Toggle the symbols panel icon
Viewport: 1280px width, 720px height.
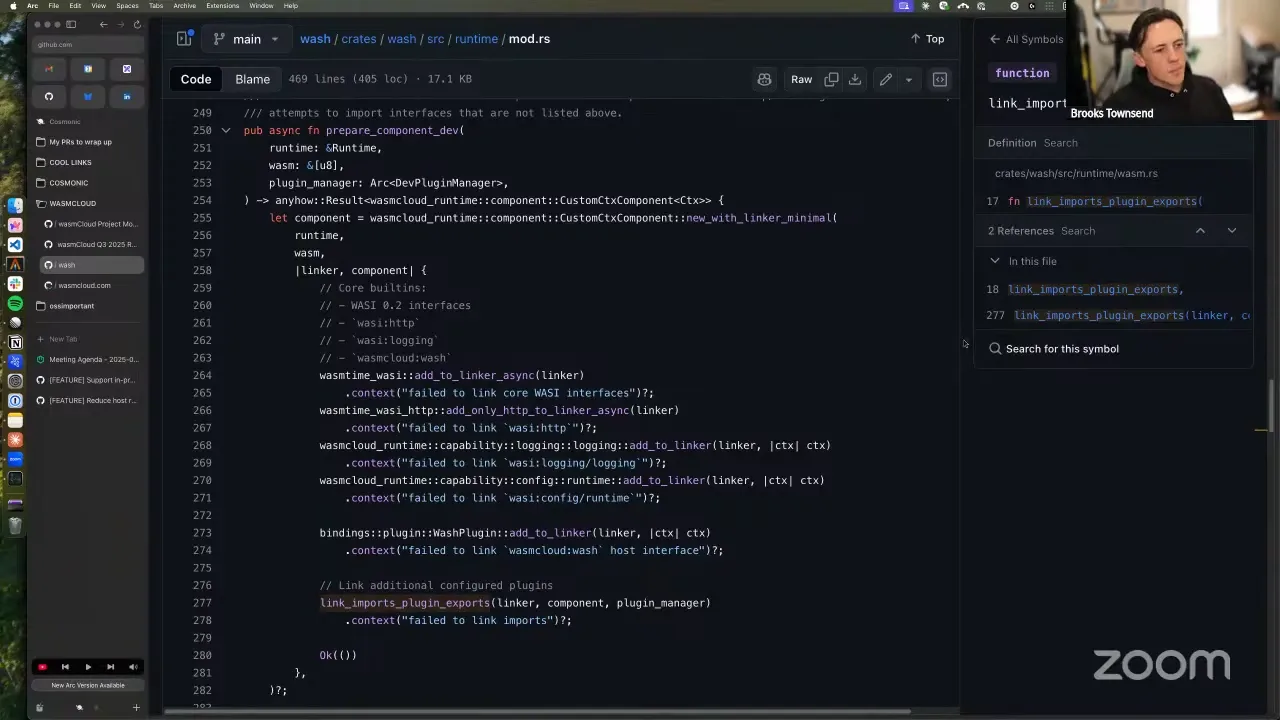(940, 79)
